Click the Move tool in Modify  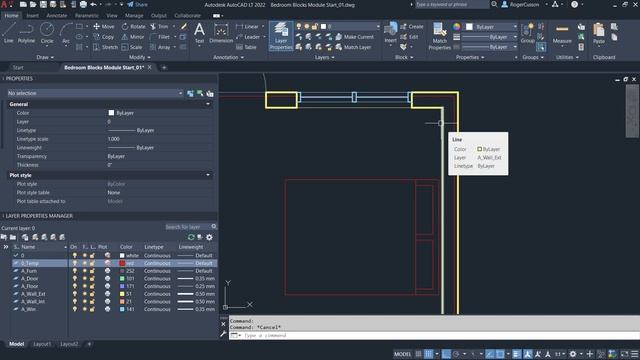(104, 27)
